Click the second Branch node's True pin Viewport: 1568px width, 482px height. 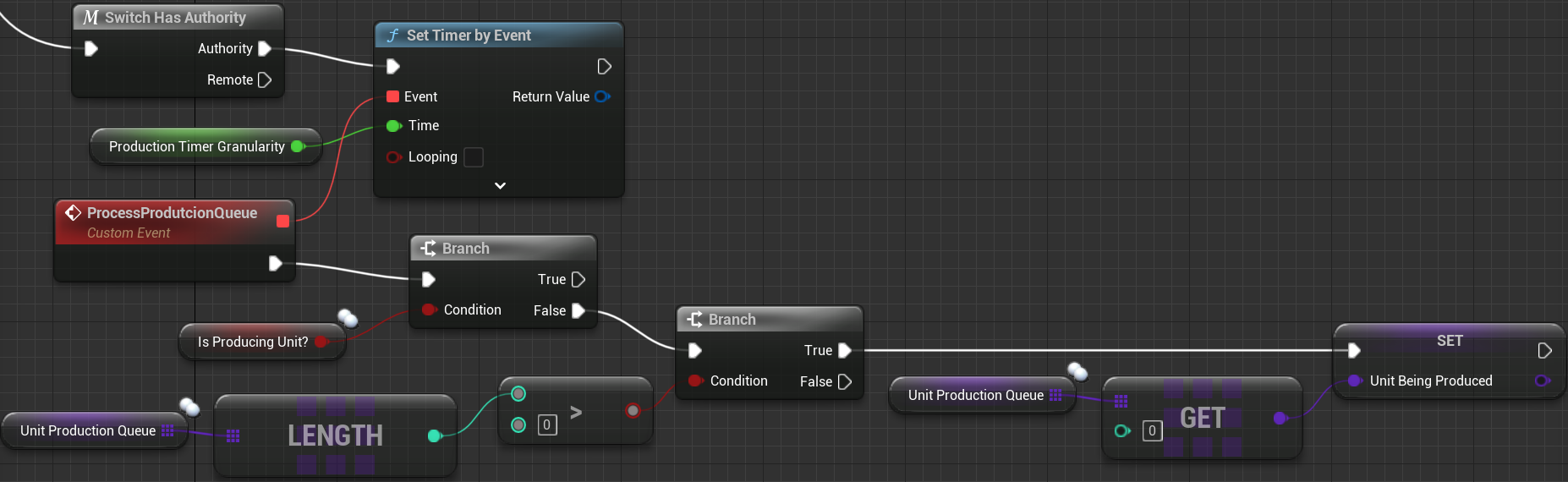pyautogui.click(x=844, y=351)
